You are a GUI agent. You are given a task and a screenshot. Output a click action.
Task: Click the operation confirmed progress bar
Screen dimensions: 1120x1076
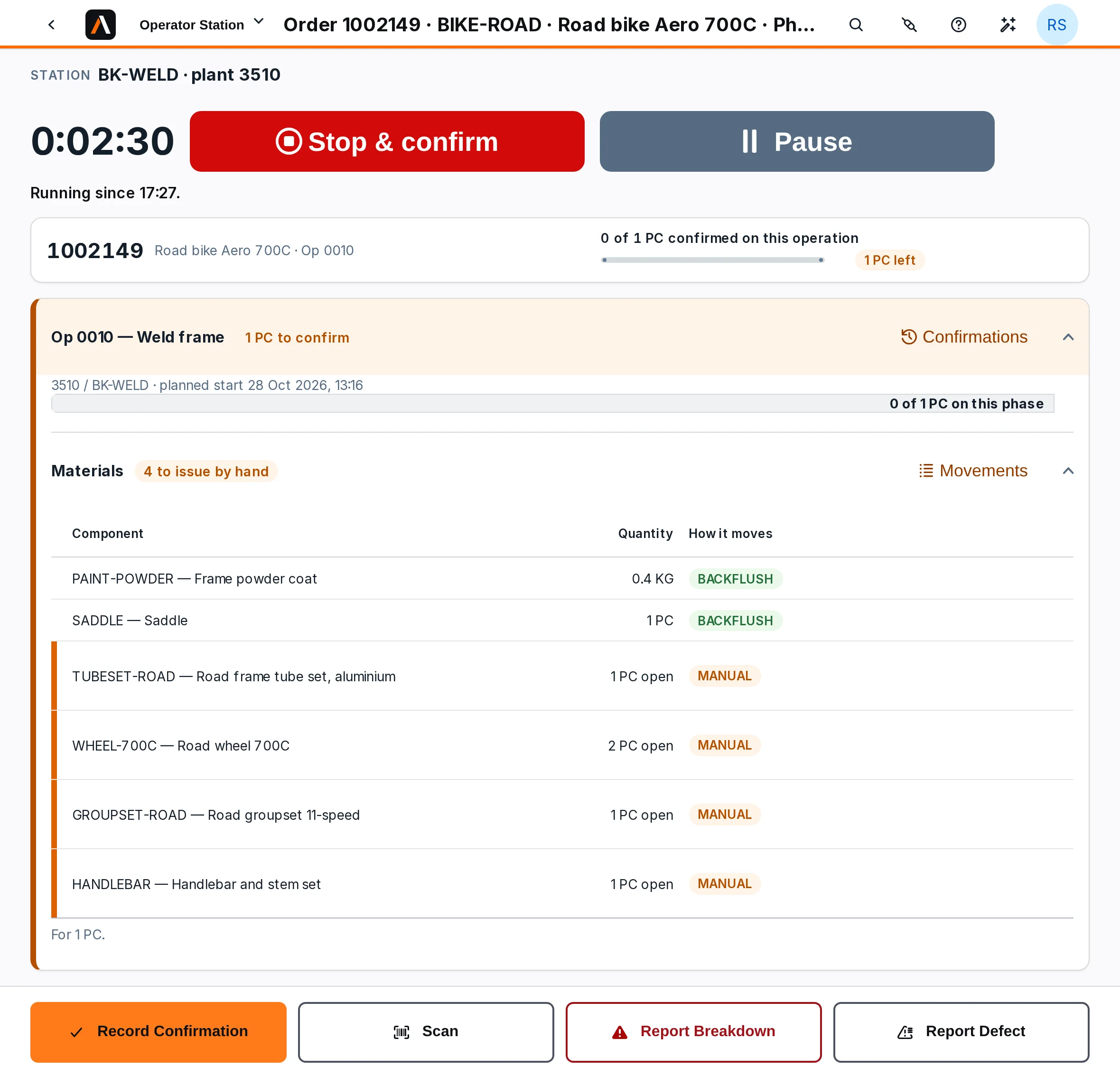(712, 260)
